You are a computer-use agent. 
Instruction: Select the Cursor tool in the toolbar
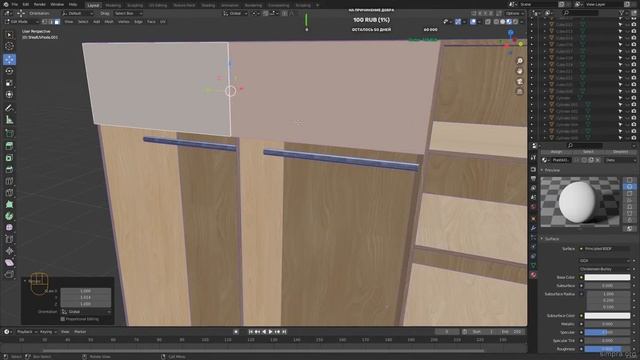tap(9, 46)
